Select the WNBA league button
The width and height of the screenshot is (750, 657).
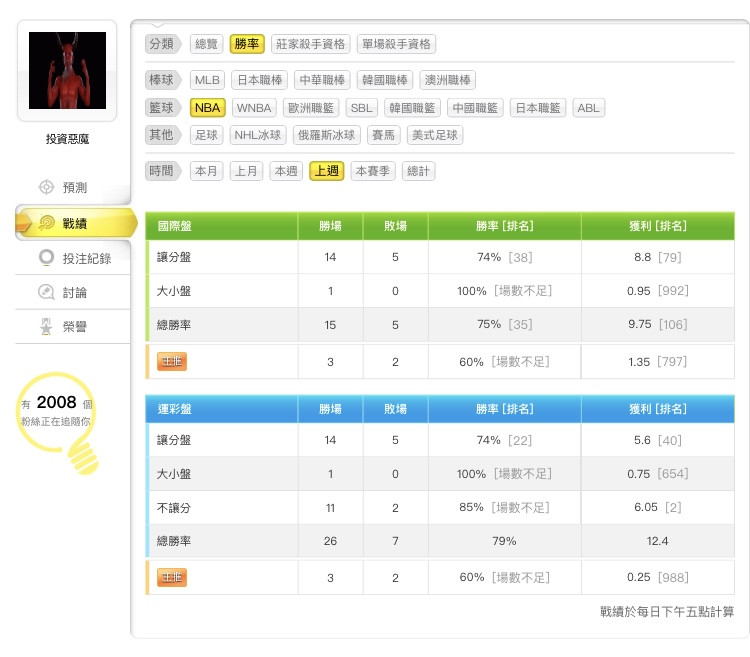click(x=254, y=108)
